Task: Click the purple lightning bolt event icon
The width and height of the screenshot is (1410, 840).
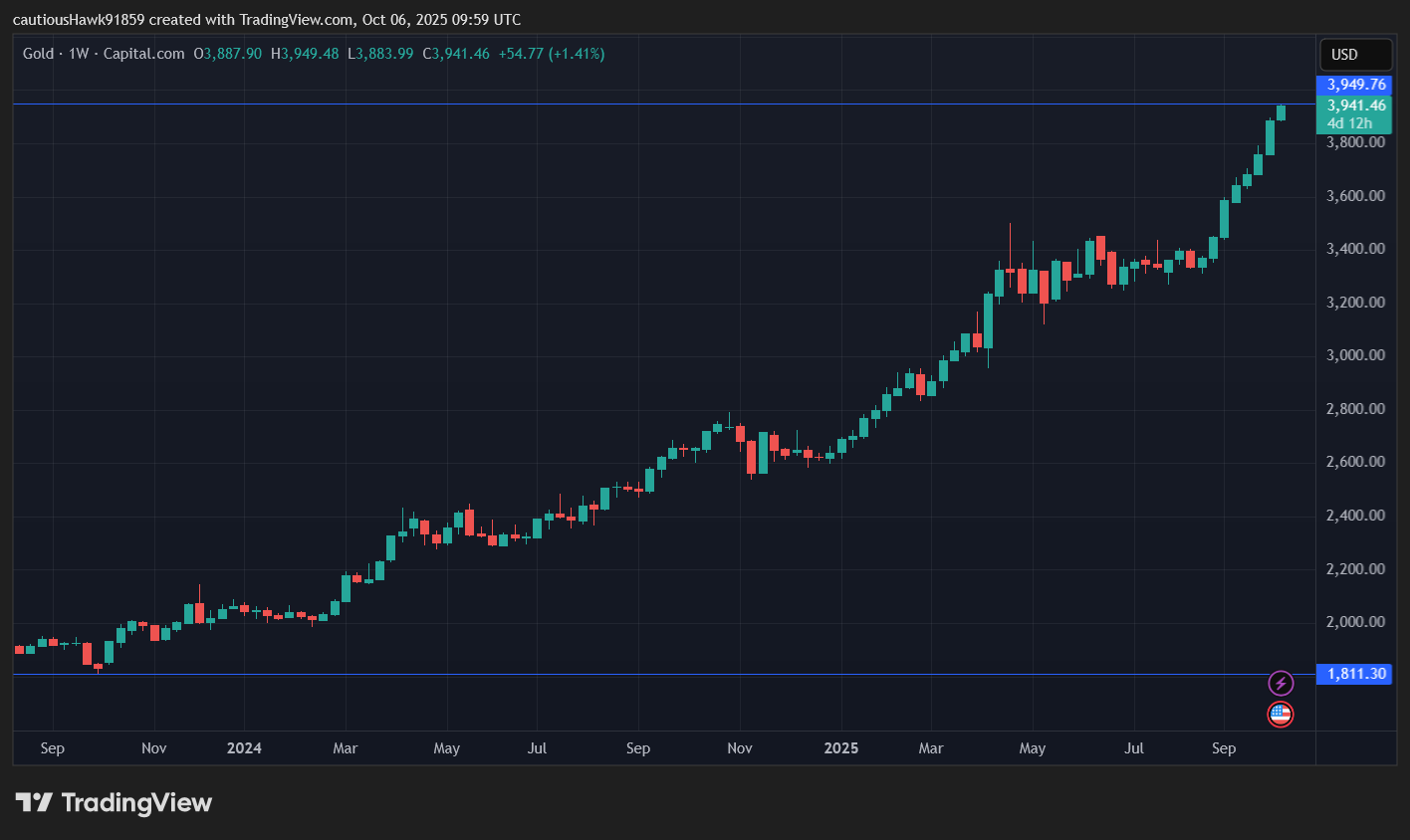Action: pos(1281,683)
